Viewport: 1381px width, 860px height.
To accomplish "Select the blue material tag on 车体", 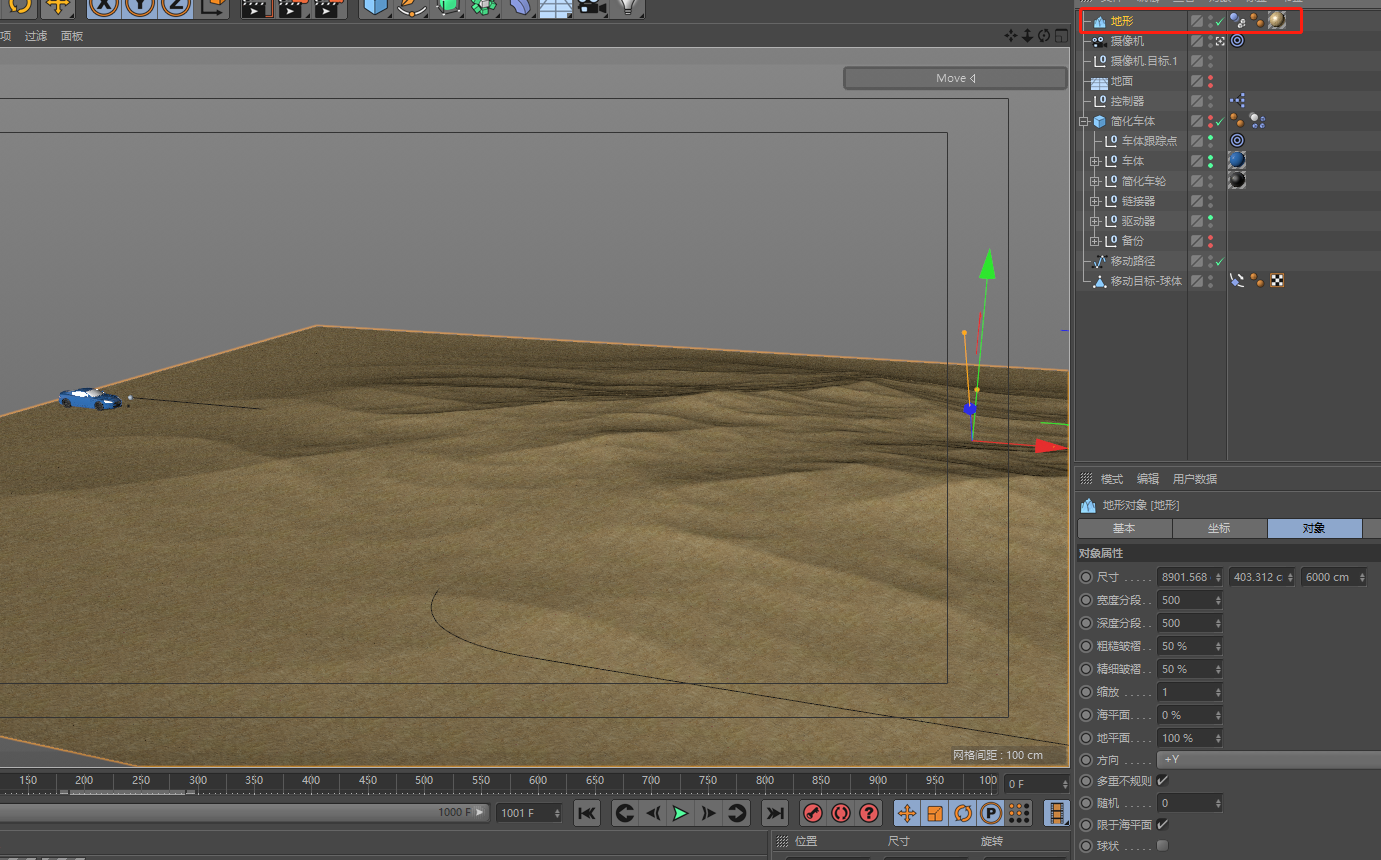I will click(x=1237, y=160).
